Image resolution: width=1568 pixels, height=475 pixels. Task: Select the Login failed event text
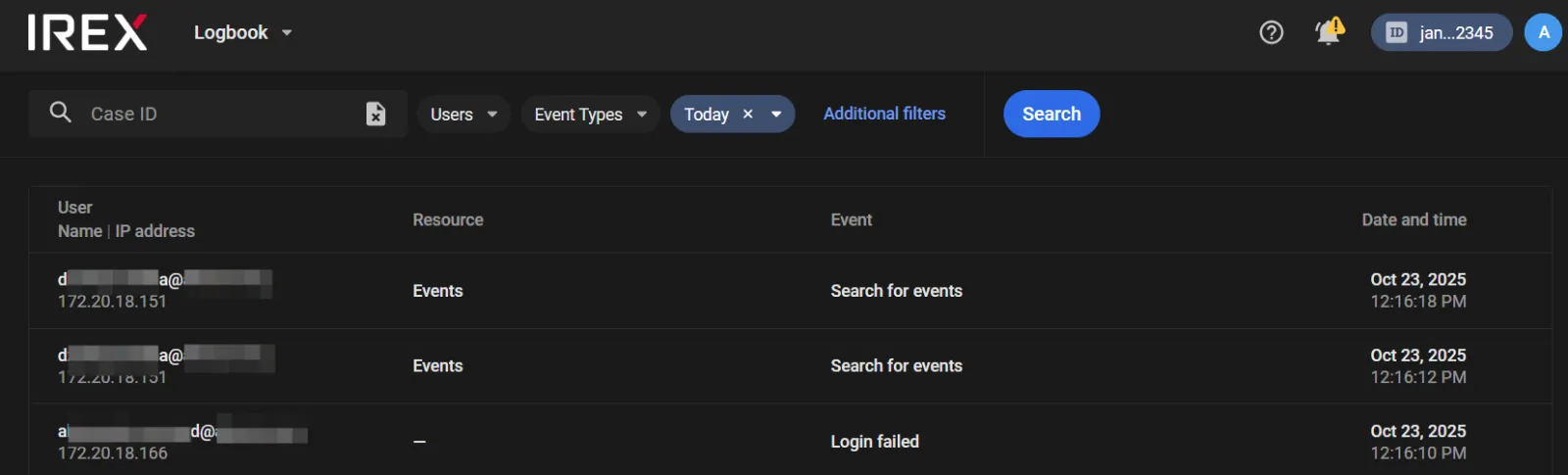click(x=874, y=441)
